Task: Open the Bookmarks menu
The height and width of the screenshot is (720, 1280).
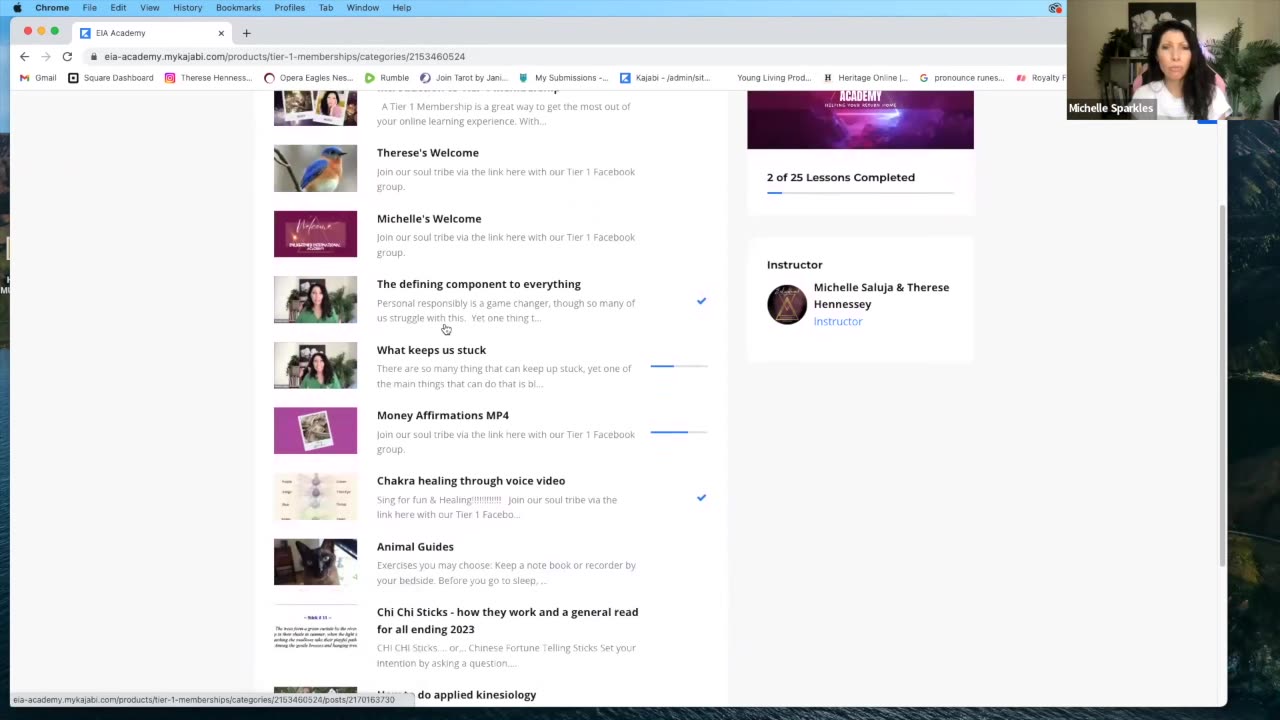Action: tap(238, 8)
